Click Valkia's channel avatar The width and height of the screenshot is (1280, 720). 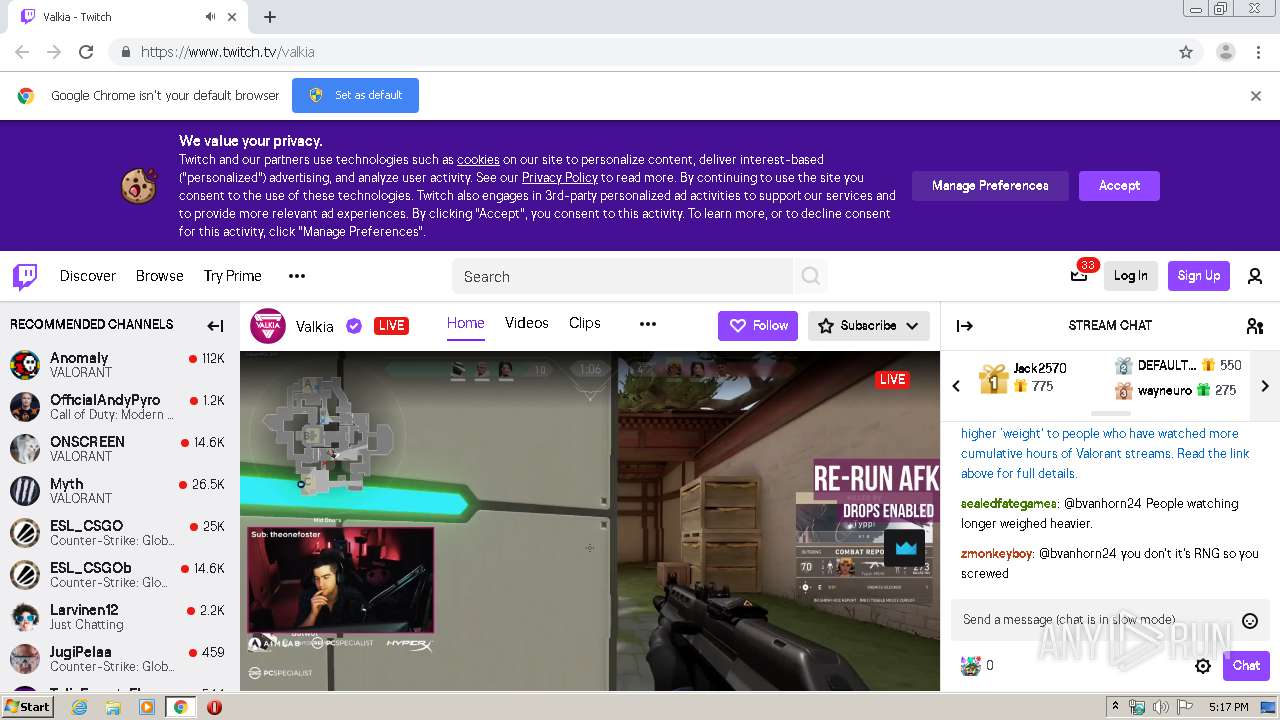[x=268, y=325]
